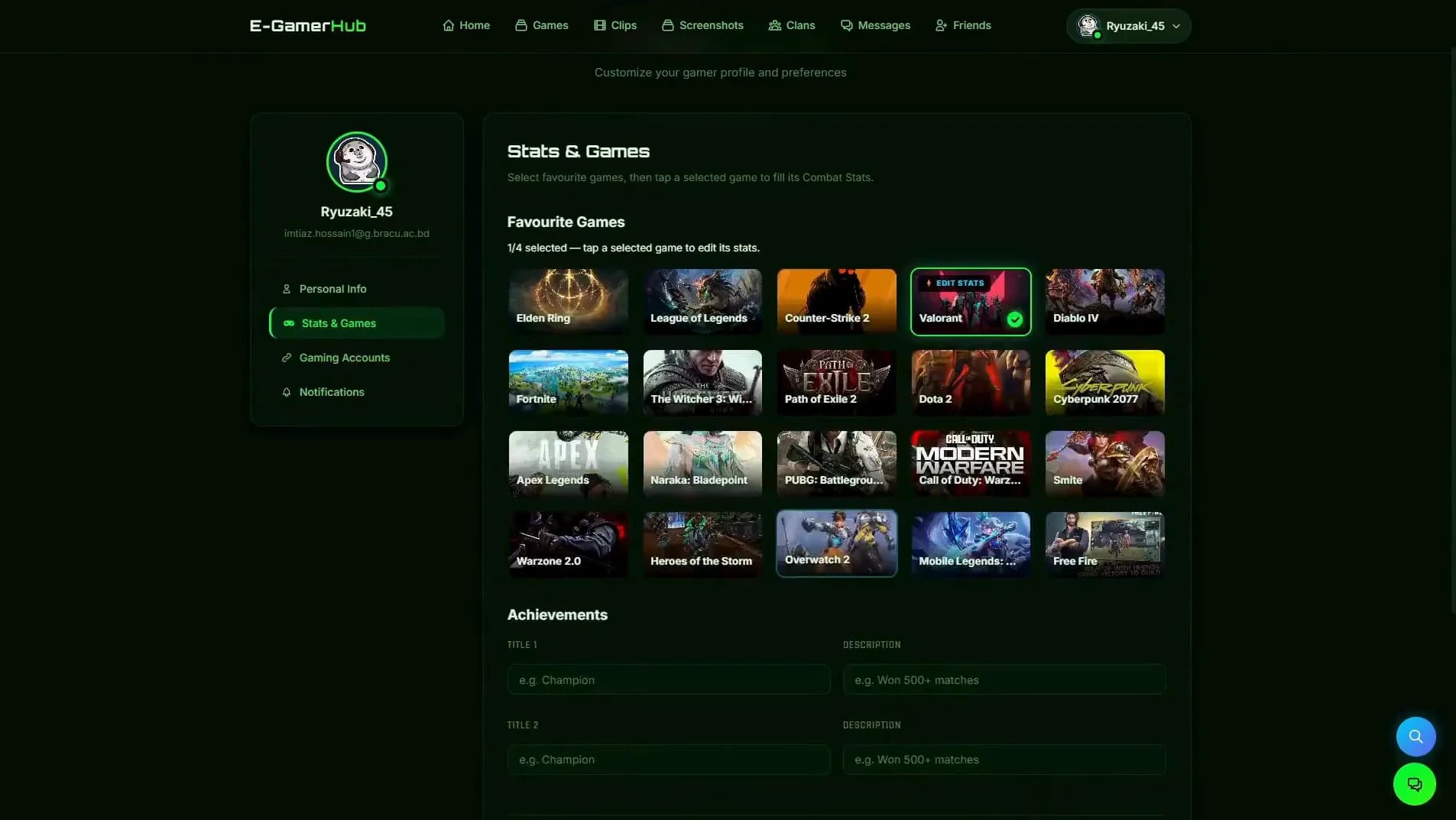Select Elden Ring as favourite game
The width and height of the screenshot is (1456, 820).
click(568, 302)
